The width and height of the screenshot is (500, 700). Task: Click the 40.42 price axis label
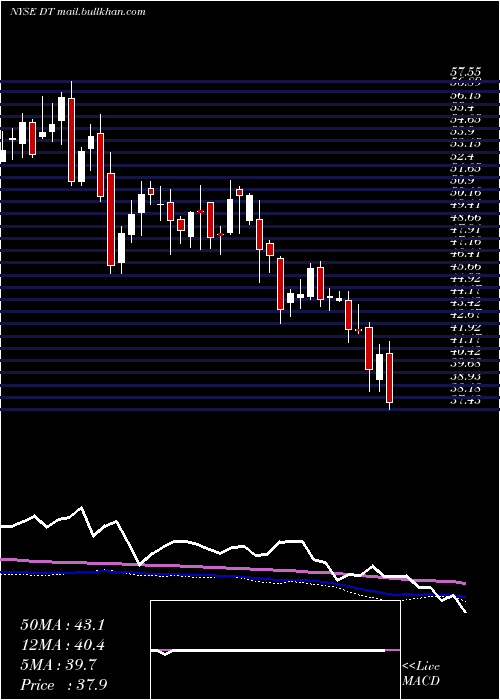tap(465, 352)
